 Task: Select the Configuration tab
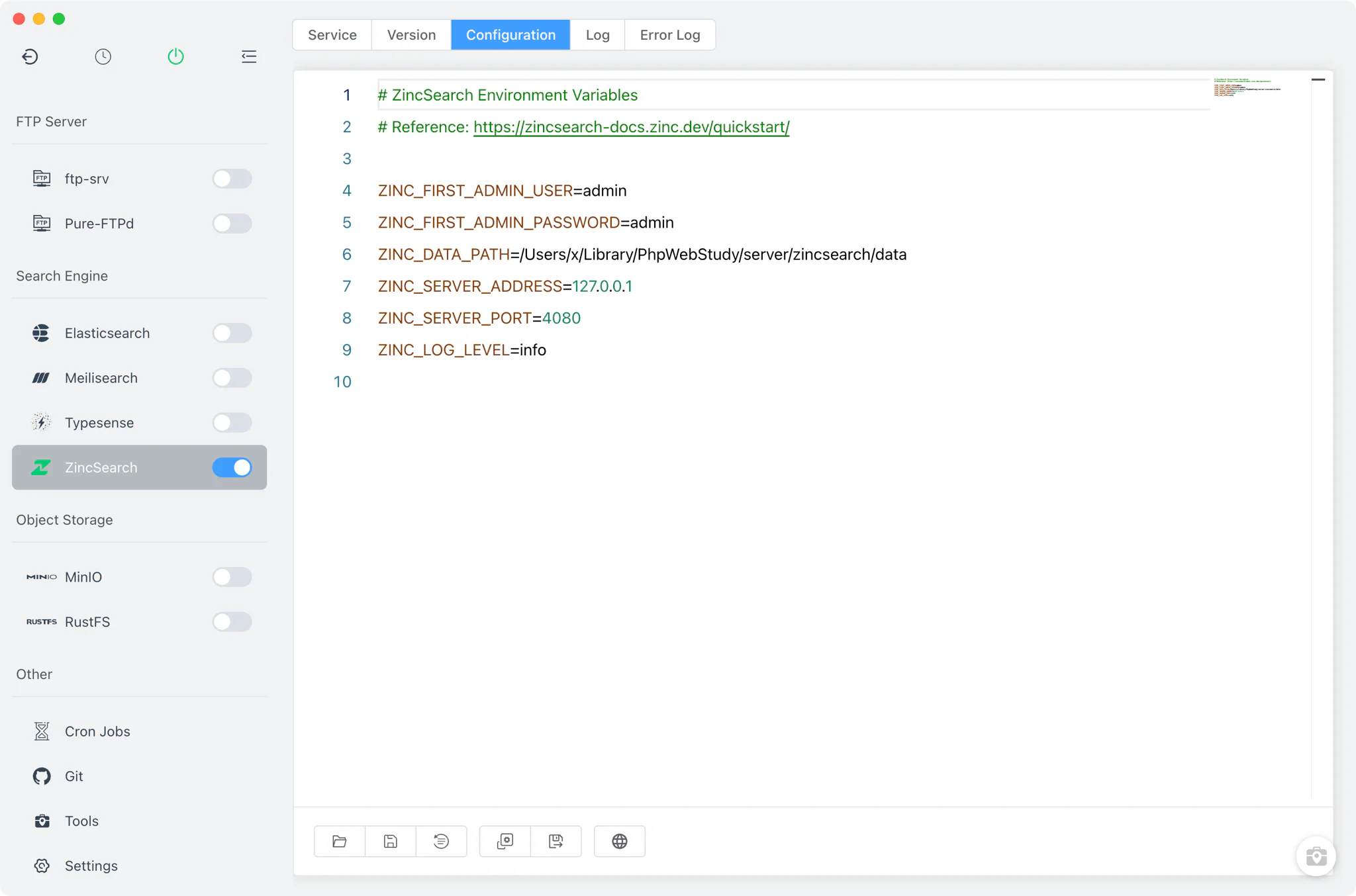click(510, 35)
